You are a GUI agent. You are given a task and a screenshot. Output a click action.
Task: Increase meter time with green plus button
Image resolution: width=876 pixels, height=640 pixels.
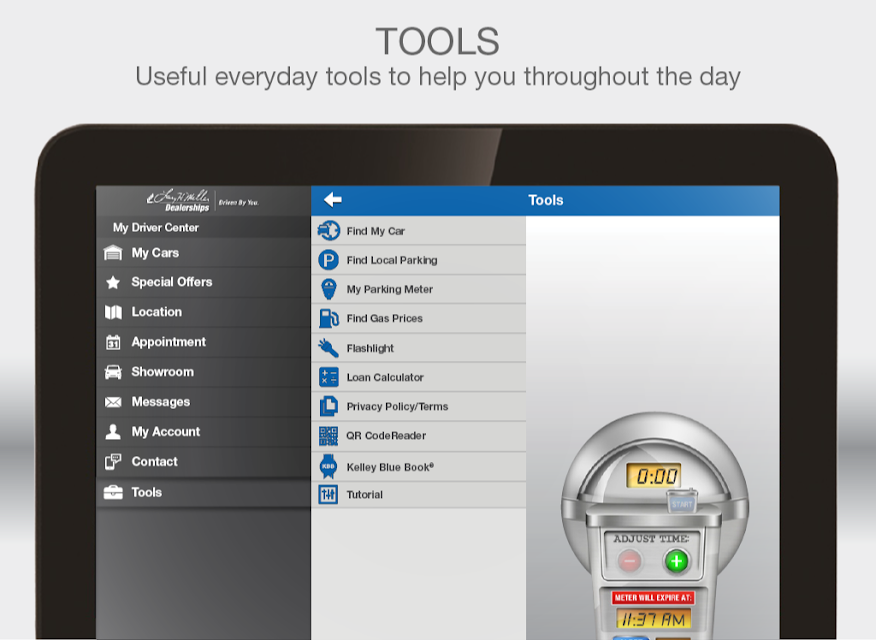coord(676,561)
